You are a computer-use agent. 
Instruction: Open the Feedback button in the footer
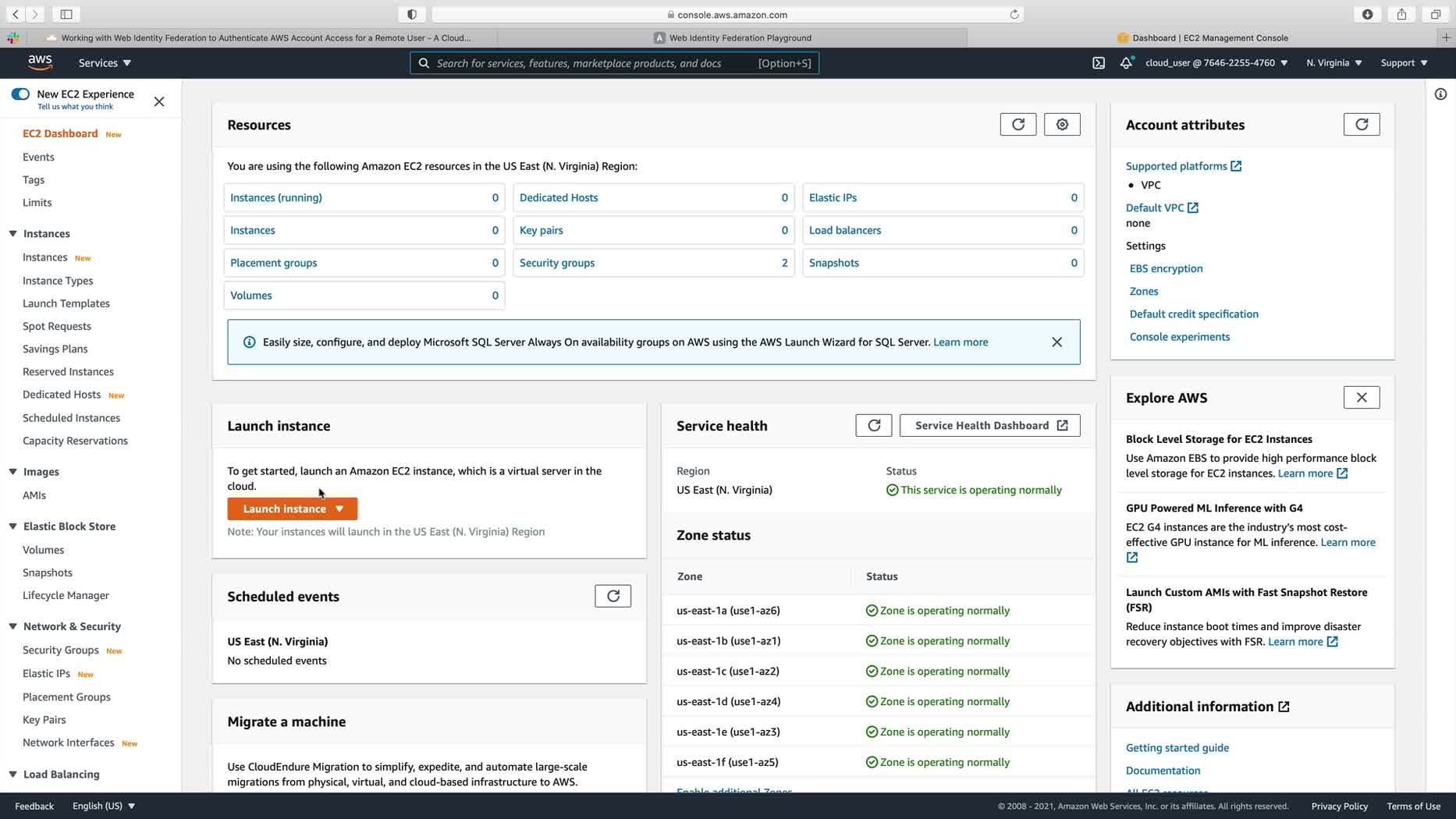34,806
